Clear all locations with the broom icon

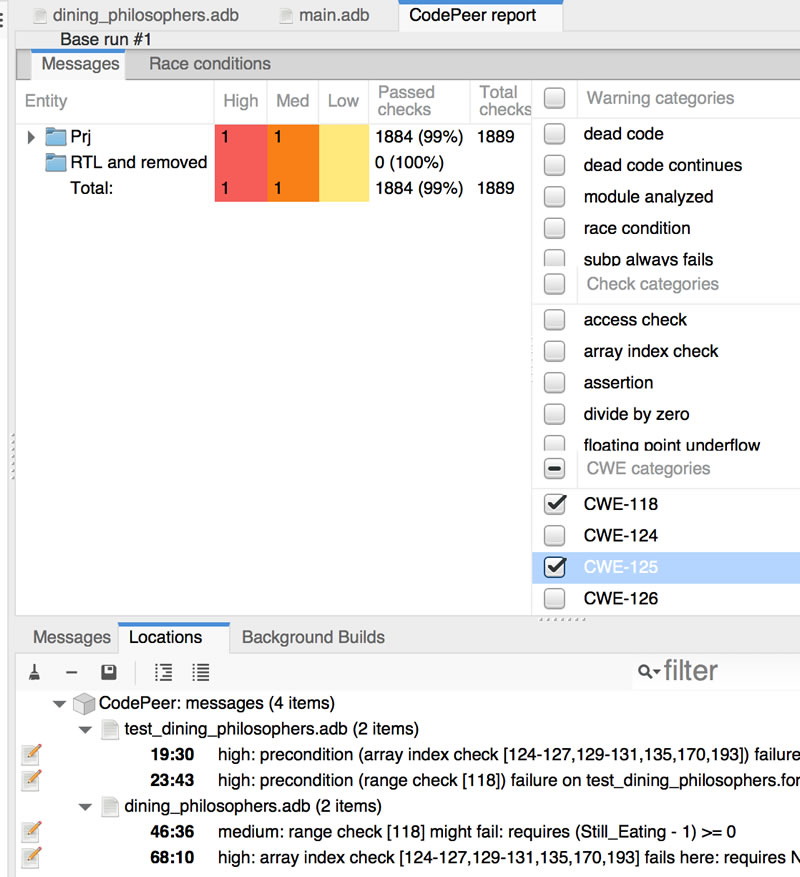(35, 672)
